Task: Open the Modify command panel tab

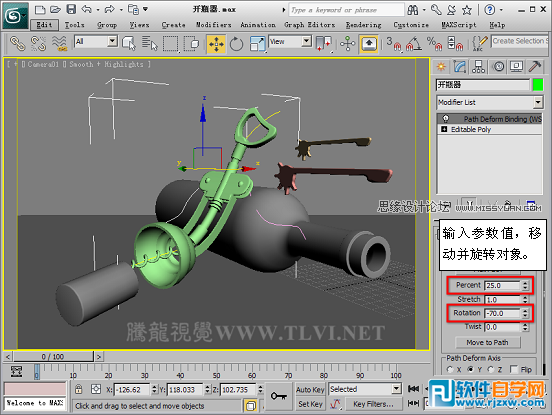Action: 460,67
